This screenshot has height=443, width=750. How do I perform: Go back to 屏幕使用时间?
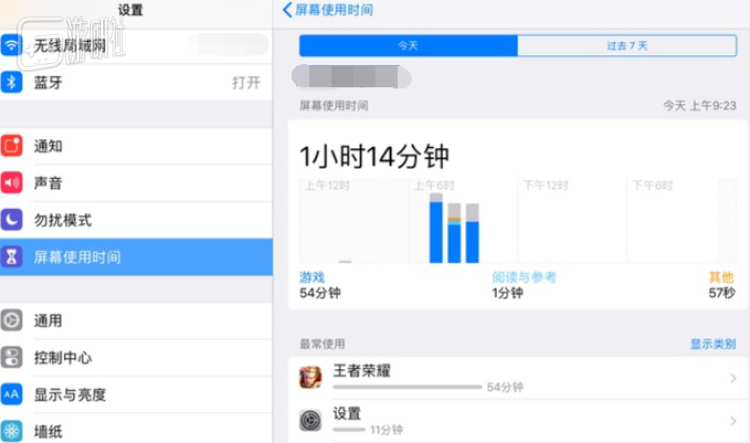click(x=328, y=10)
